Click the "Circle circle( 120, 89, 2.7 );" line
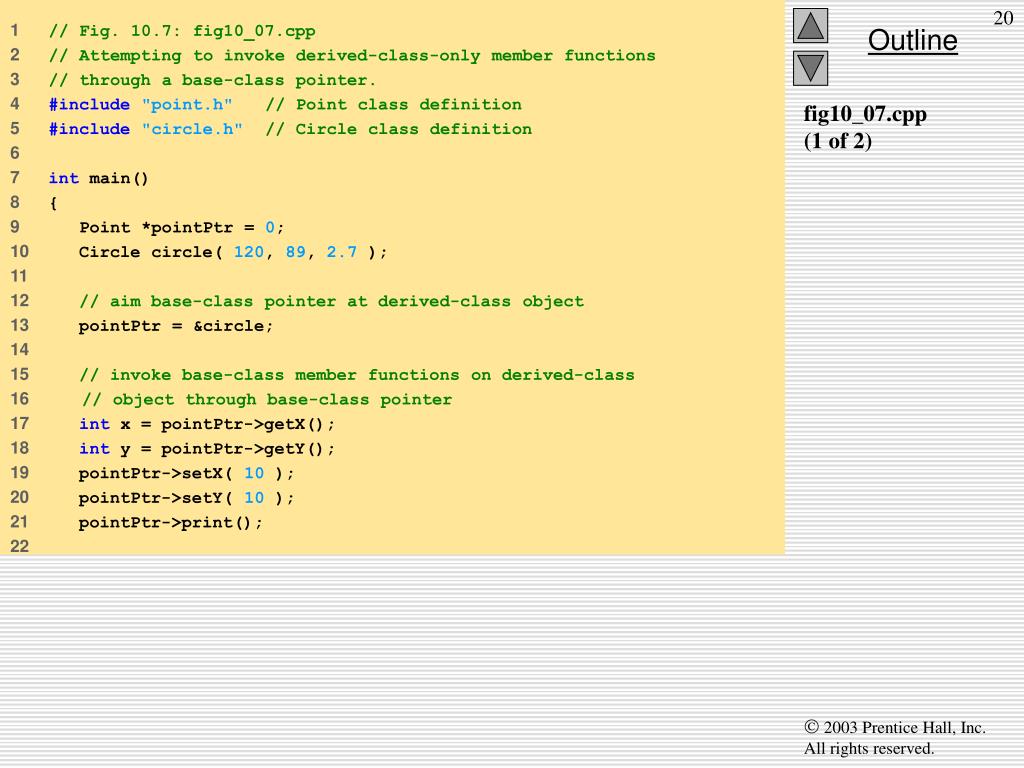The image size is (1024, 768). coord(233,252)
